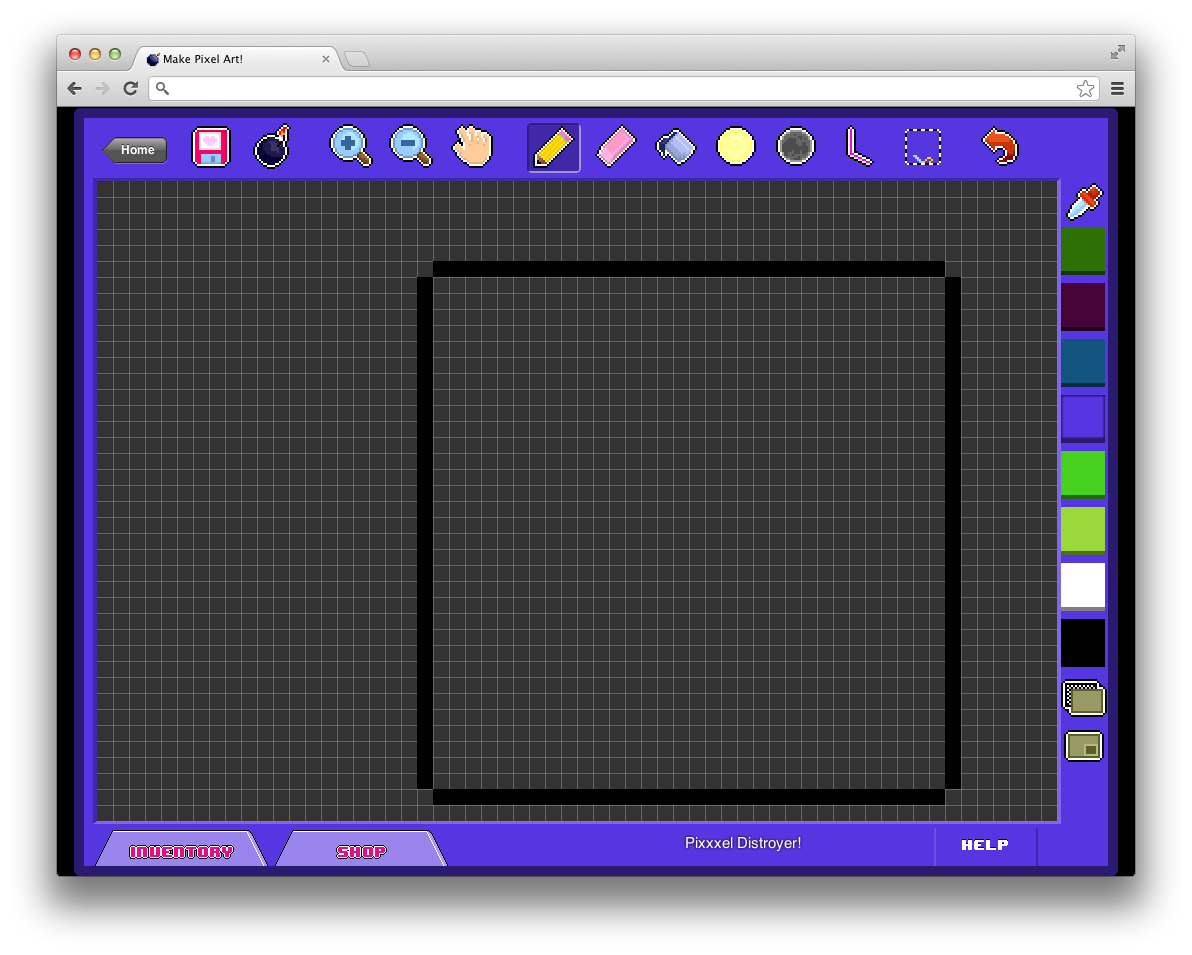Image resolution: width=1192 pixels, height=955 pixels.
Task: Click the Home button
Action: click(x=135, y=150)
